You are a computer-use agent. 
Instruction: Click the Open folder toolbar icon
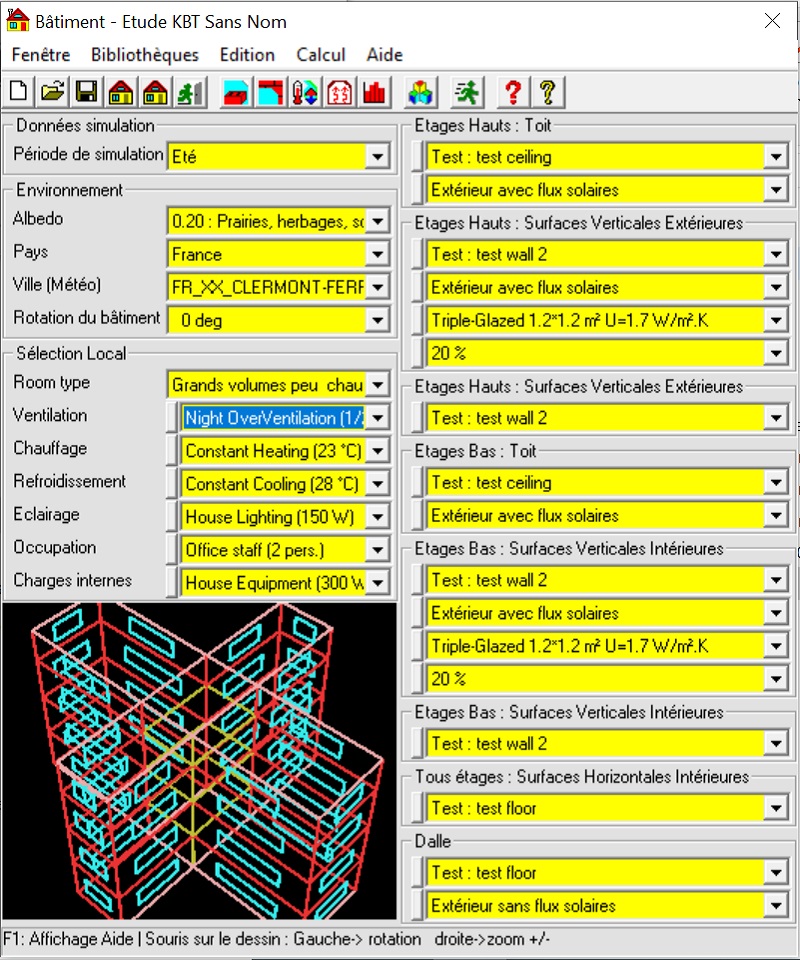click(52, 93)
